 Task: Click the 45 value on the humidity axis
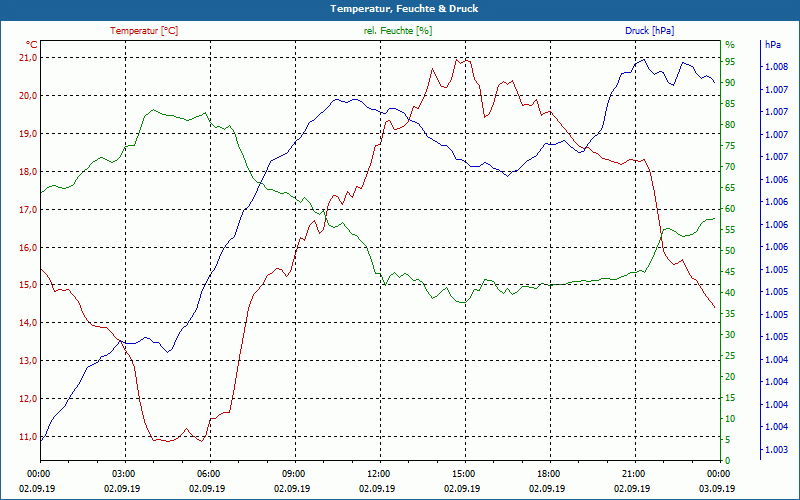coord(730,272)
